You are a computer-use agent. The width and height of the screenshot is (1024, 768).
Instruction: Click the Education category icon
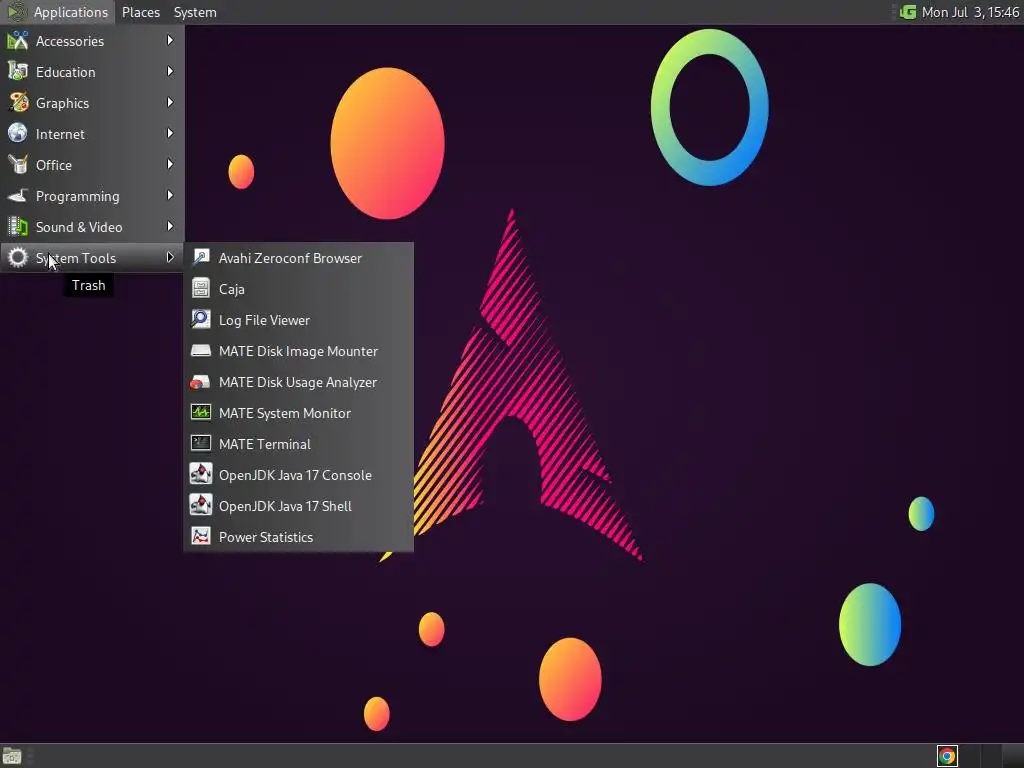tap(18, 72)
